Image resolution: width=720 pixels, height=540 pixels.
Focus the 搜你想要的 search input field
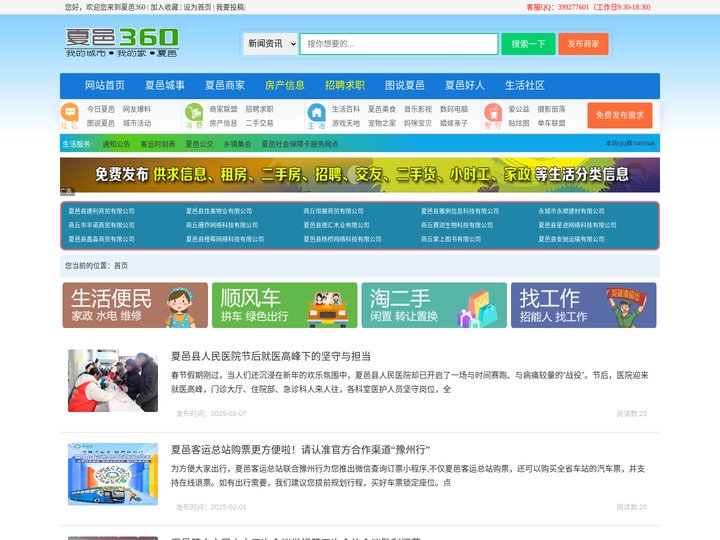(x=399, y=44)
